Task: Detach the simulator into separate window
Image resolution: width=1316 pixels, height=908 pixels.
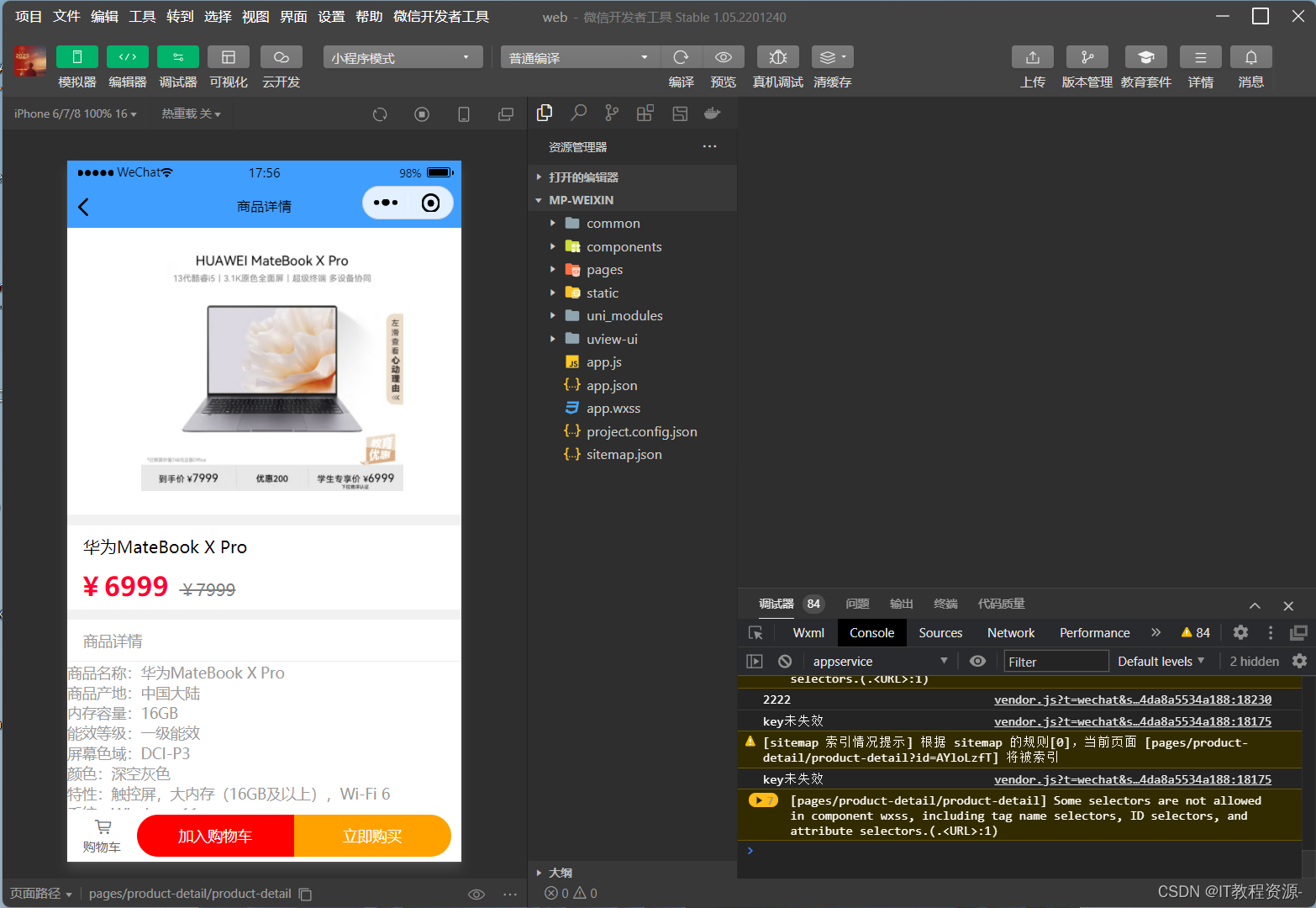Action: [506, 114]
